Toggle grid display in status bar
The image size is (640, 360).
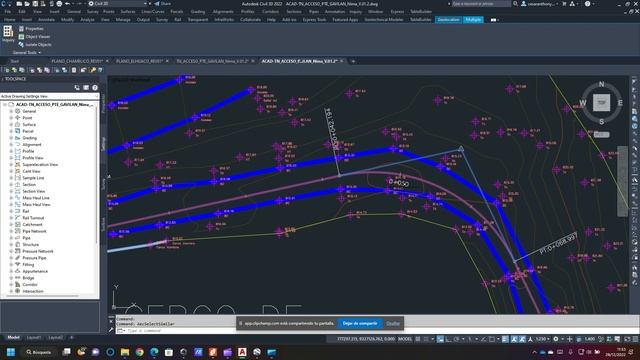pos(418,339)
